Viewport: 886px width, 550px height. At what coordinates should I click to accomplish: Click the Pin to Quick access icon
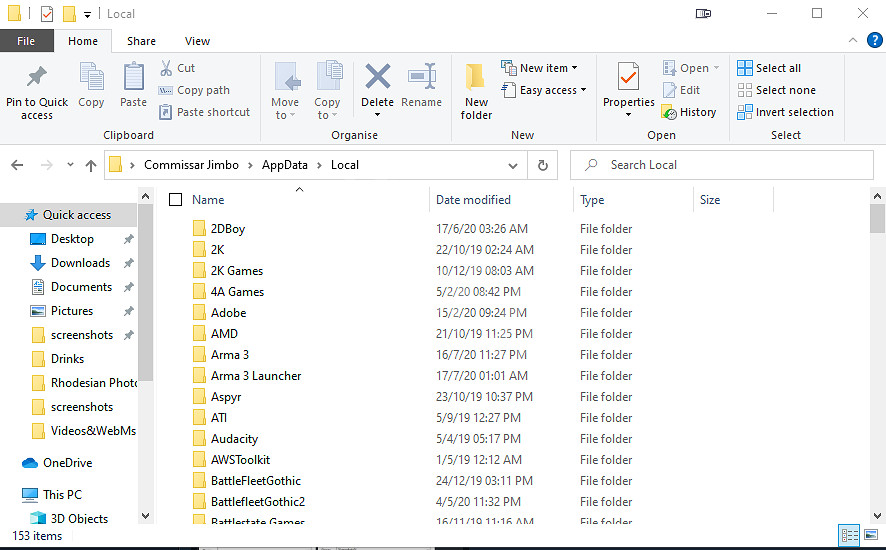37,78
